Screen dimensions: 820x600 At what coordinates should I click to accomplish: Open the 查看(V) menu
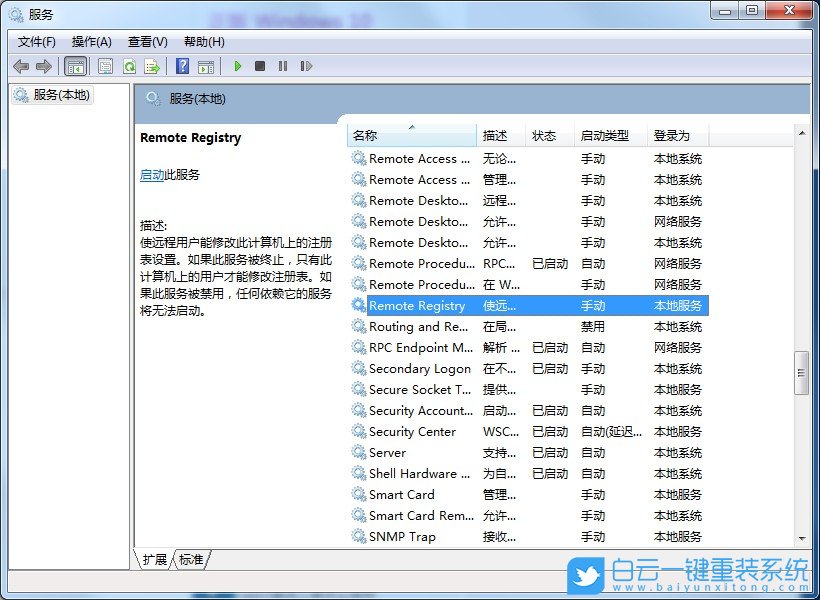(146, 42)
